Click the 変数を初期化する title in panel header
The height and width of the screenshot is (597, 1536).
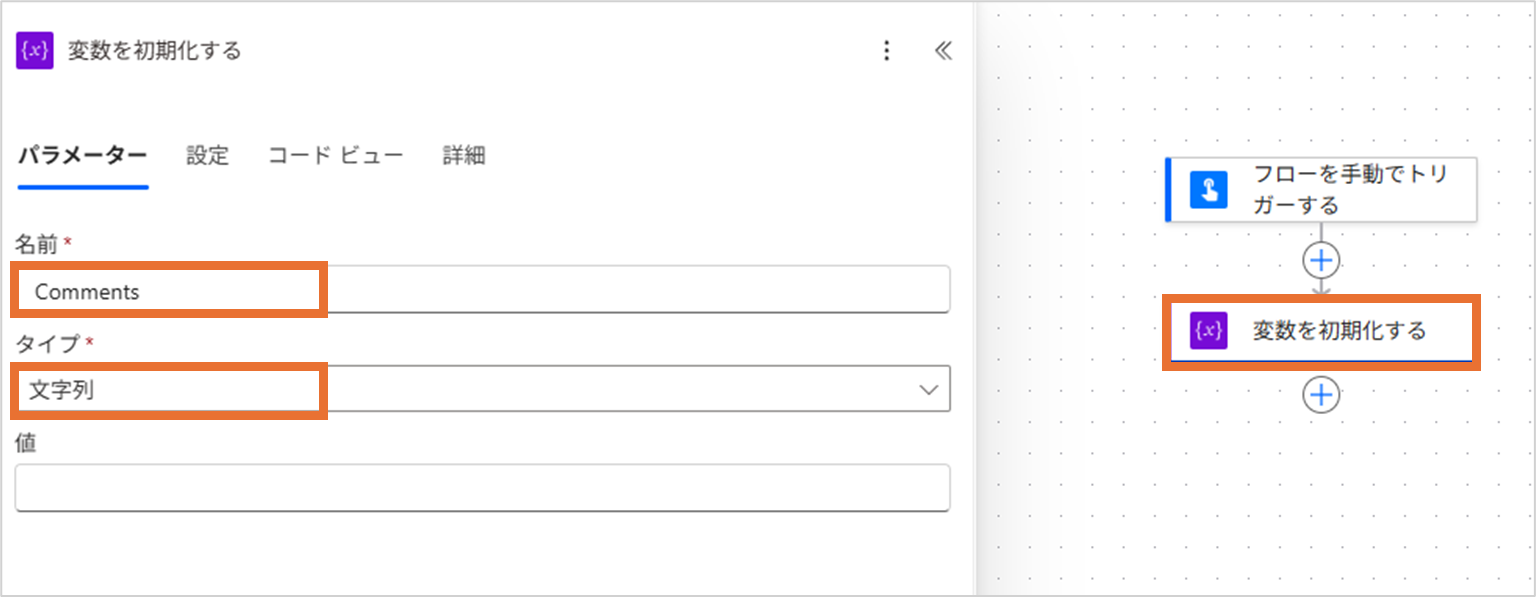tap(155, 51)
